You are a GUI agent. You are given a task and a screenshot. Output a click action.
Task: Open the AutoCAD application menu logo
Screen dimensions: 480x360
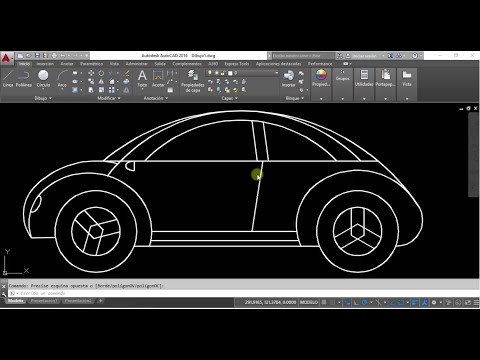pos(6,58)
